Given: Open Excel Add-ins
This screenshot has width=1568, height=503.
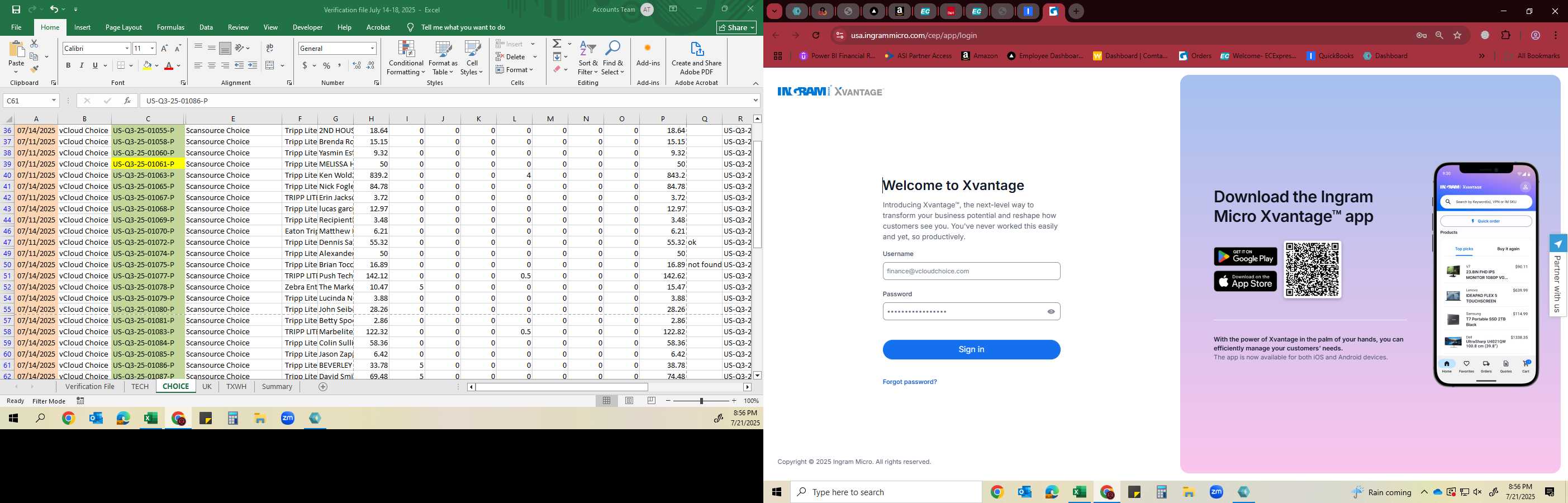Looking at the screenshot, I should click(x=648, y=54).
